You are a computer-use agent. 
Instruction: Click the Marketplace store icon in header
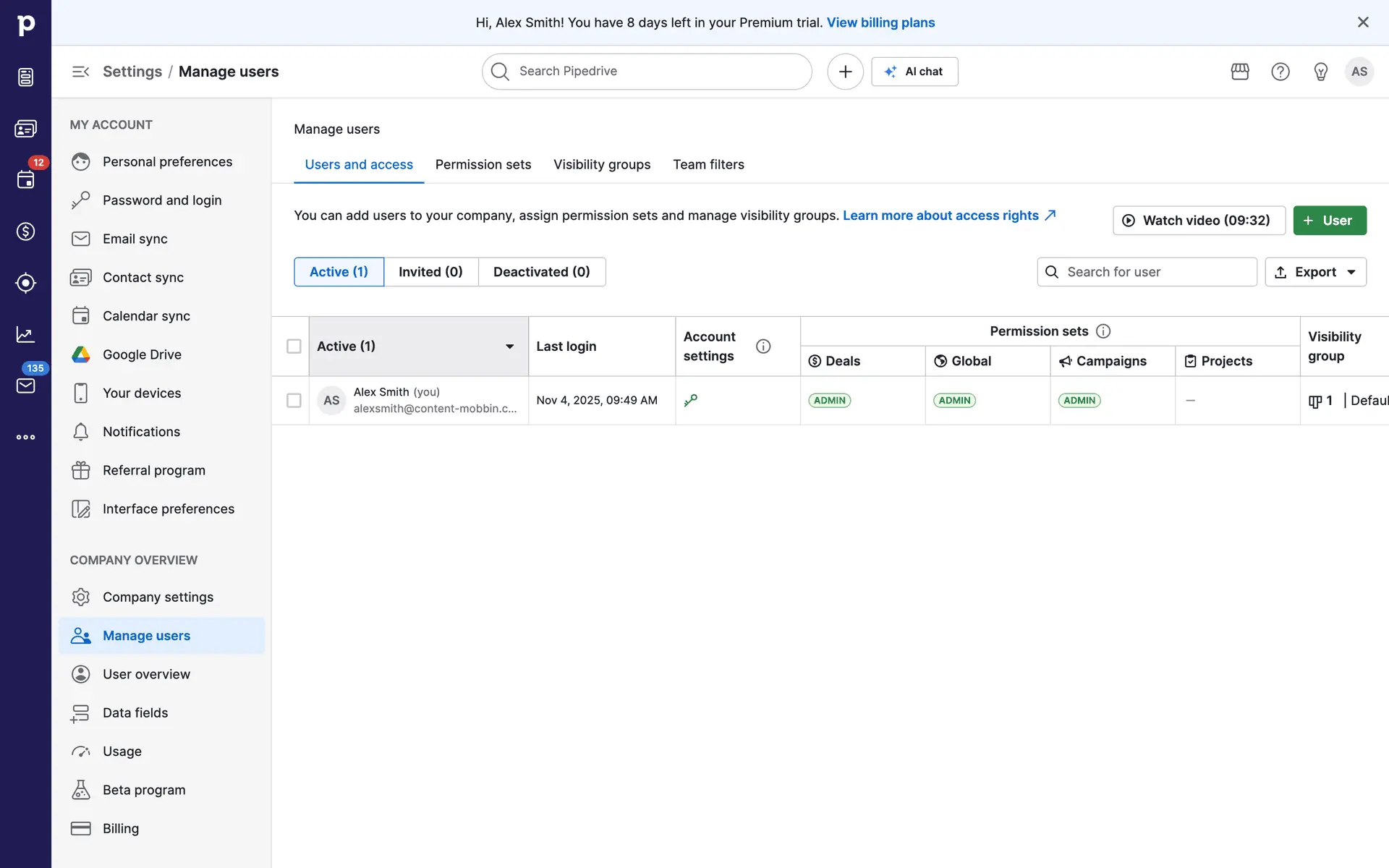(x=1240, y=72)
